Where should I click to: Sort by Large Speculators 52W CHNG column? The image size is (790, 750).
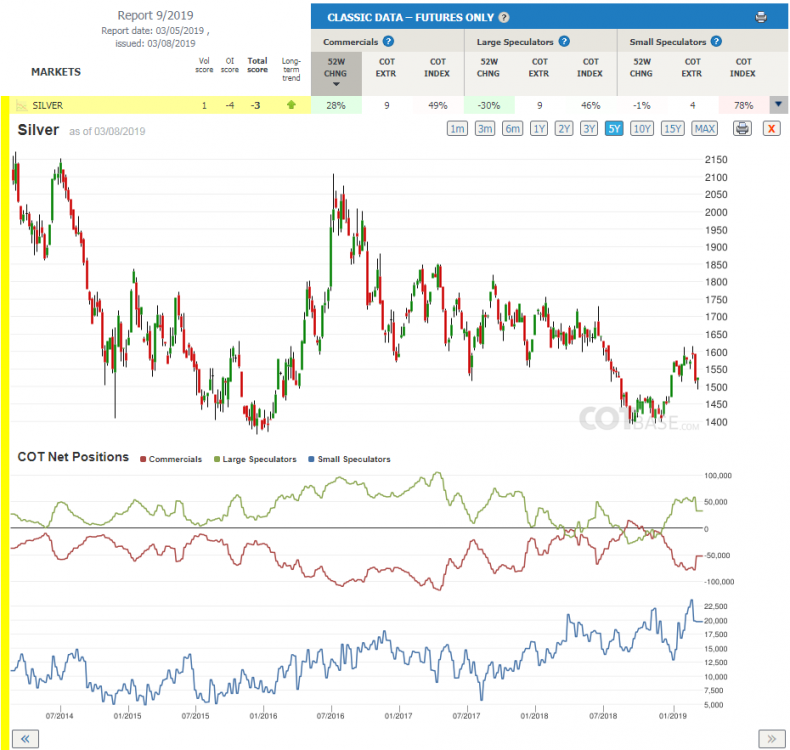tap(489, 67)
